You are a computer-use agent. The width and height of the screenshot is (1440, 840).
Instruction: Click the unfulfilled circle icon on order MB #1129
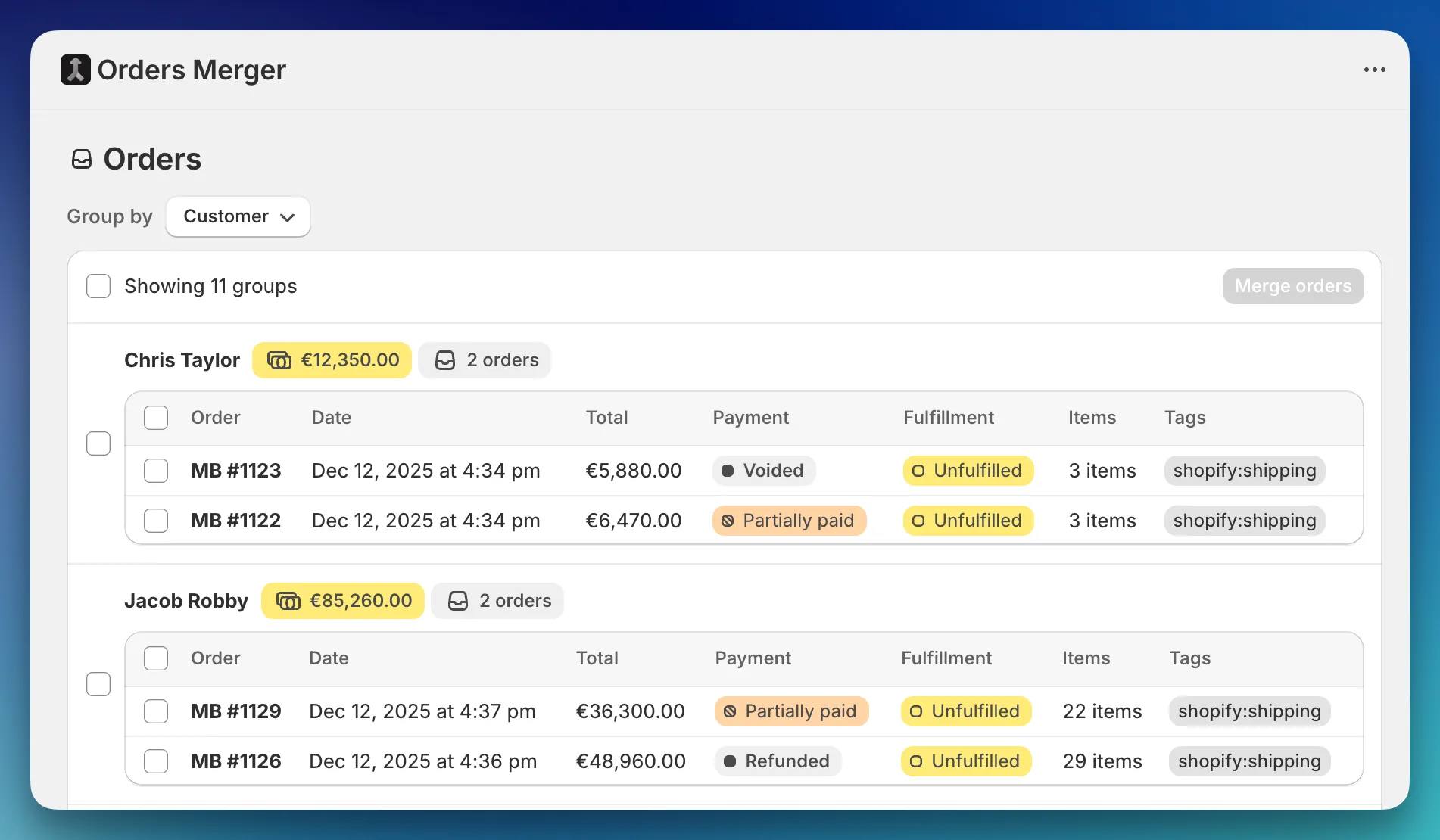tap(915, 711)
